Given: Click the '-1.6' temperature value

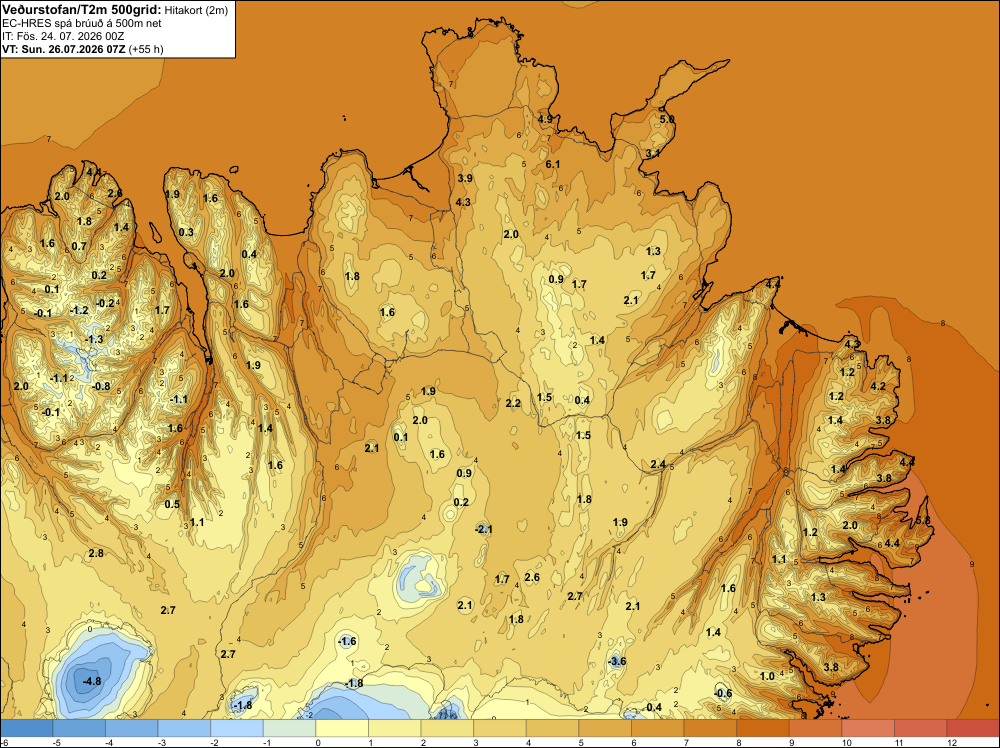Looking at the screenshot, I should (348, 641).
